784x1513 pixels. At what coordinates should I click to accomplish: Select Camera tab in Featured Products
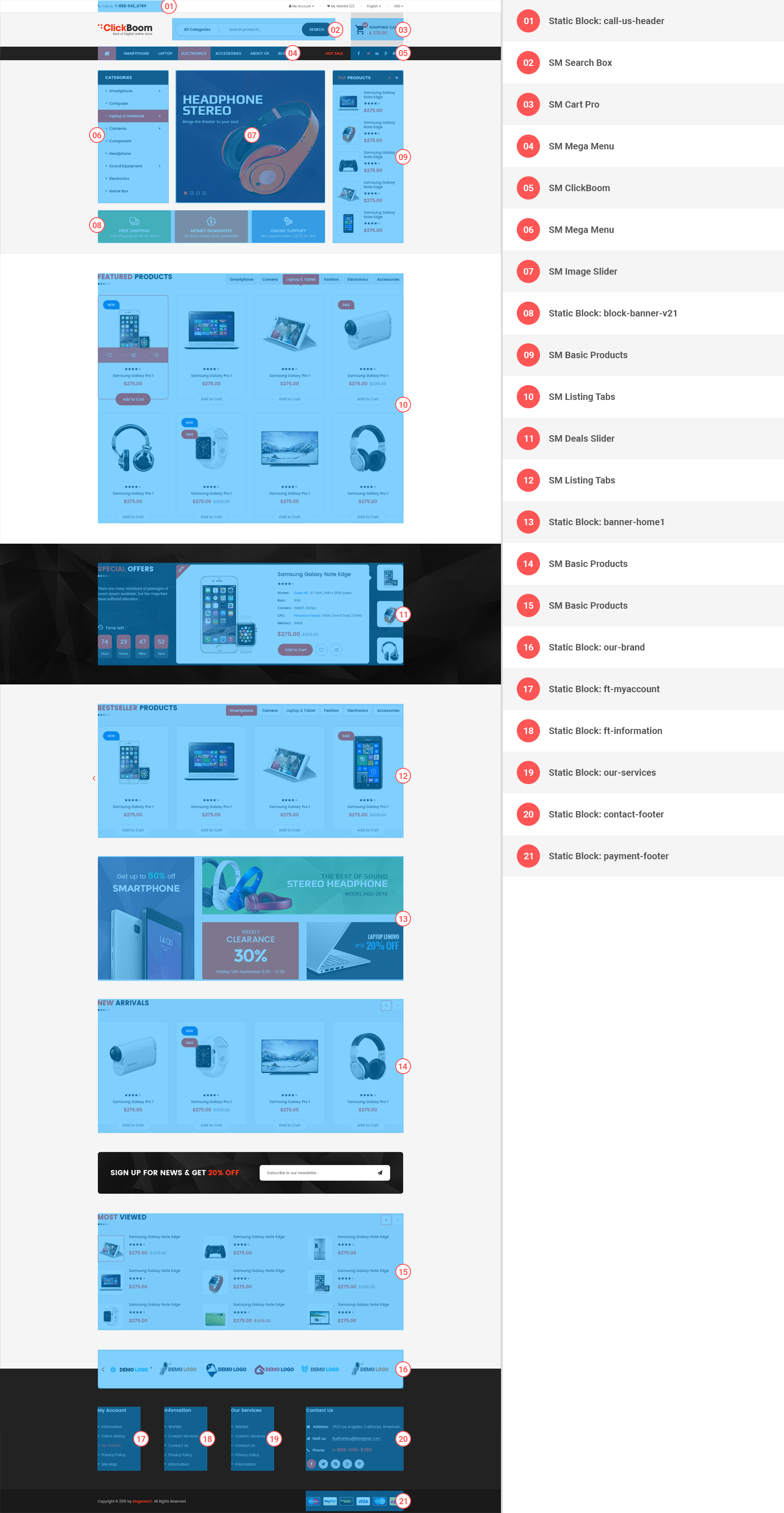pos(270,280)
